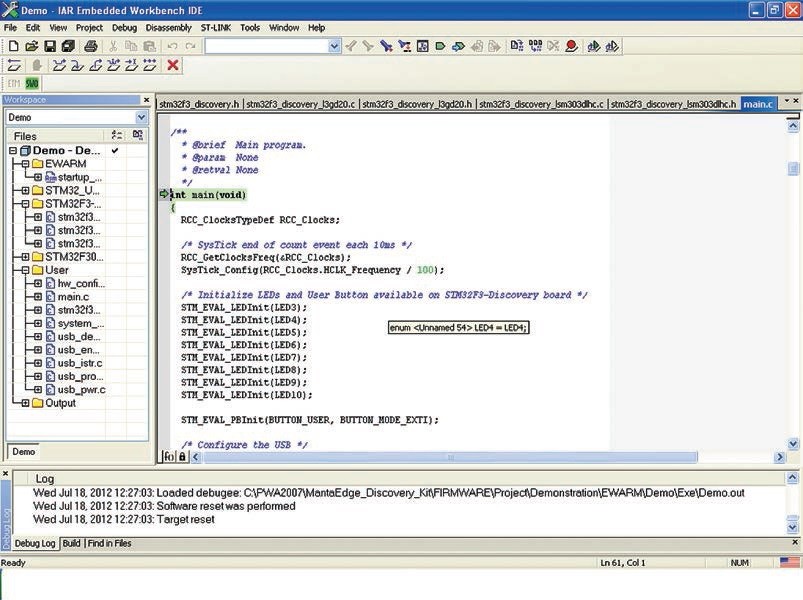Expand the STM32_U... folder node
The image size is (803, 600).
(25, 190)
